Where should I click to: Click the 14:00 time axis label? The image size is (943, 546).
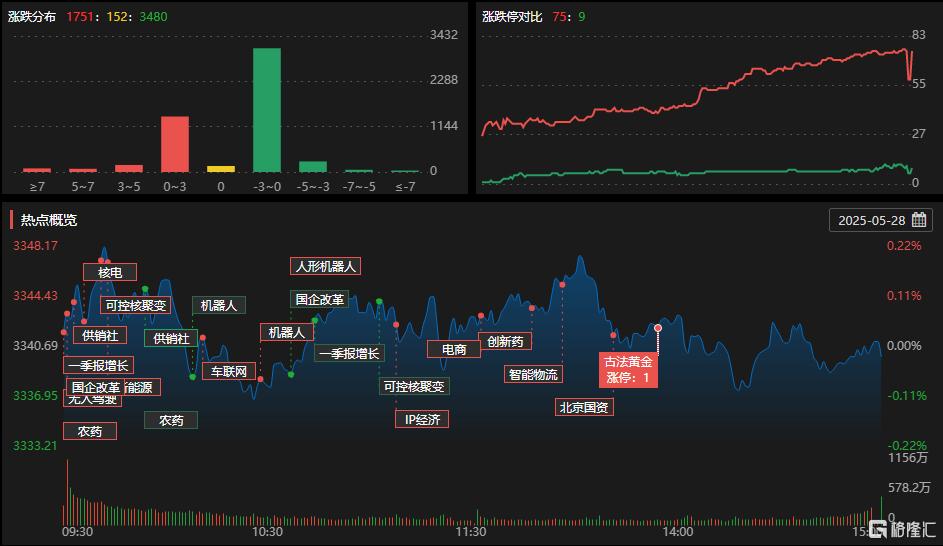tap(678, 532)
